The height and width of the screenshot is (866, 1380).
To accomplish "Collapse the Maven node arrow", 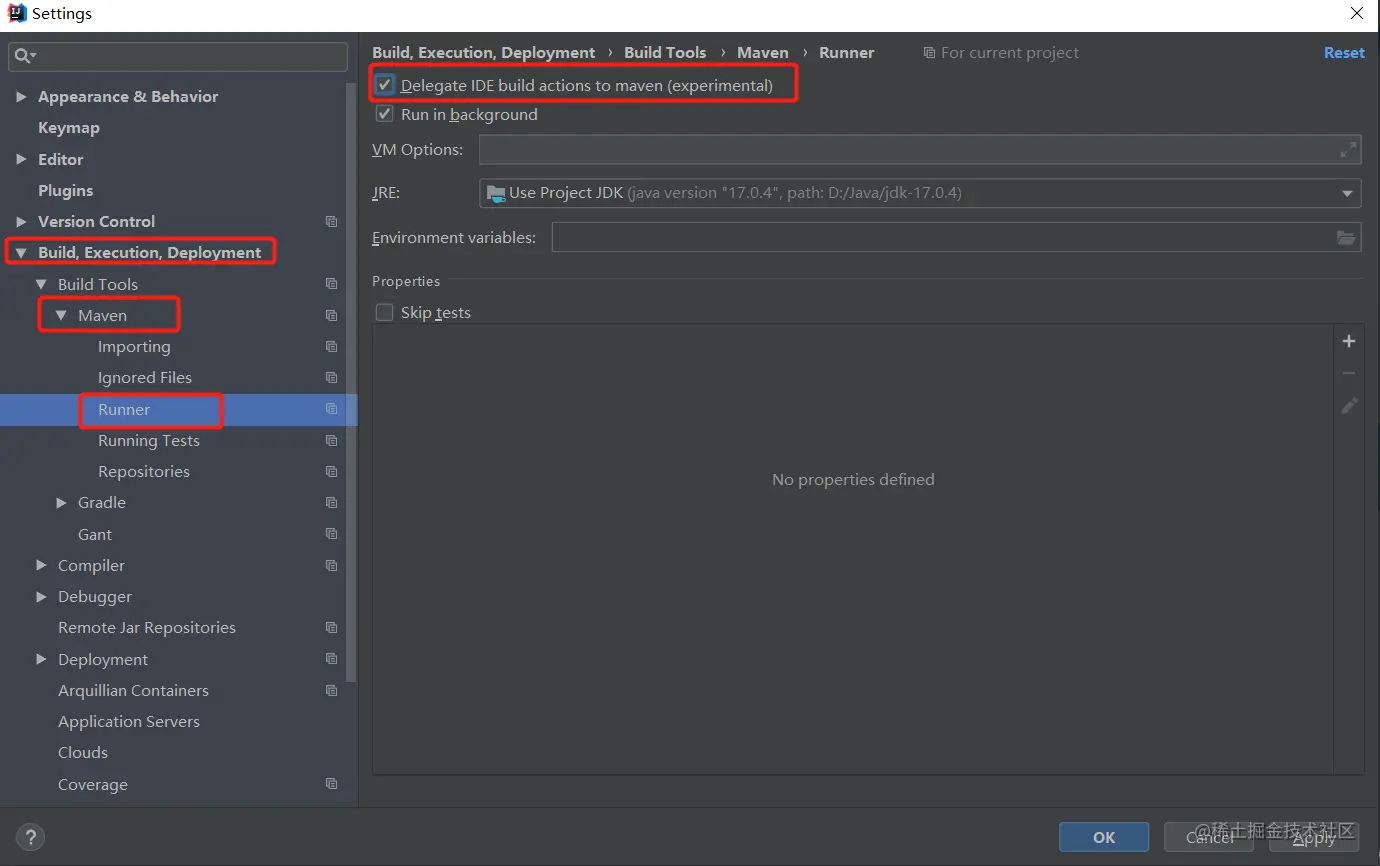I will click(61, 315).
